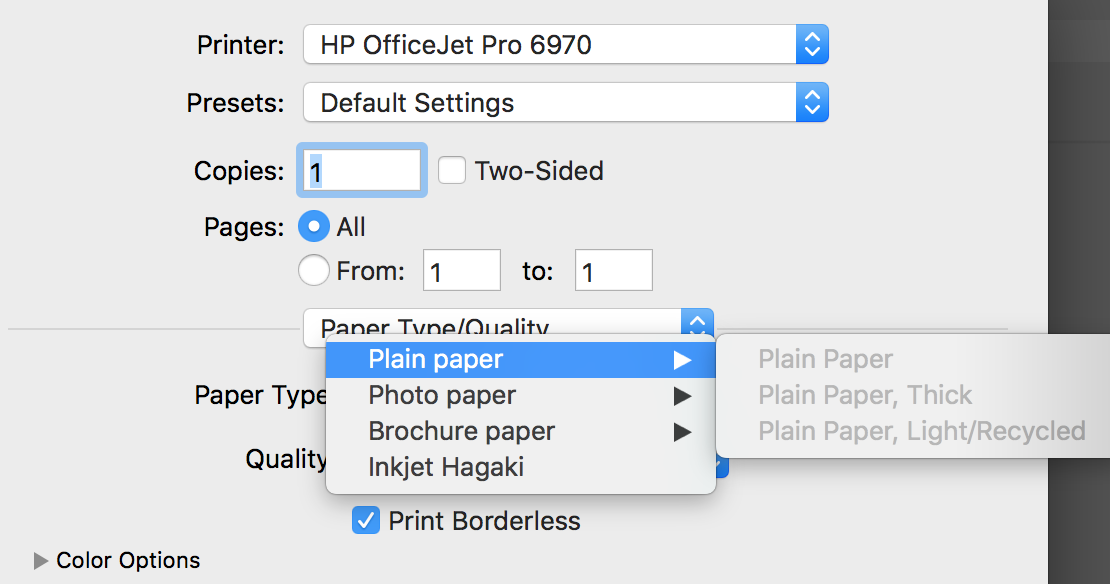Choose Brochure paper menu item
This screenshot has width=1110, height=584.
coord(520,431)
